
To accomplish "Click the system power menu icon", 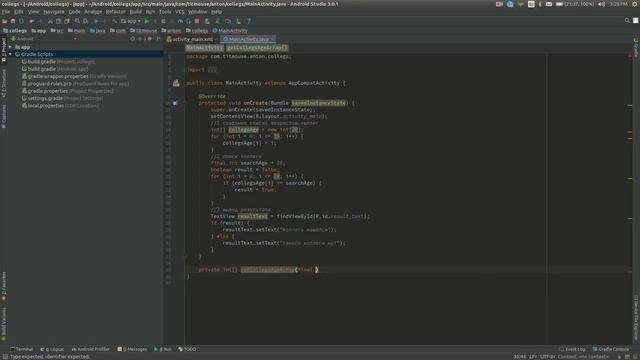I will click(635, 4).
